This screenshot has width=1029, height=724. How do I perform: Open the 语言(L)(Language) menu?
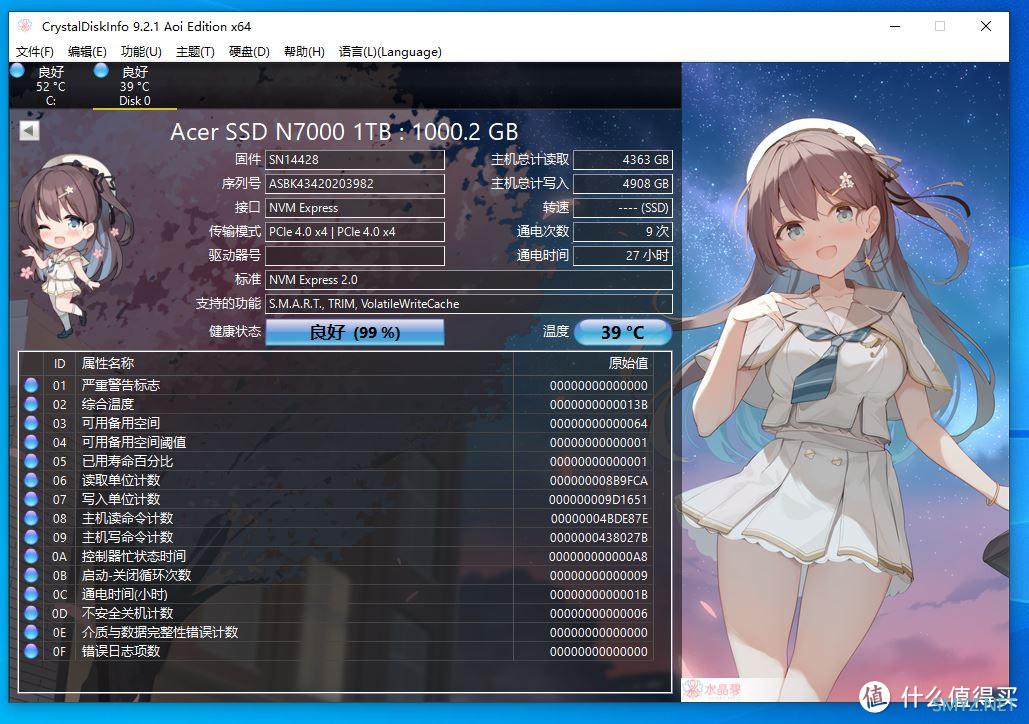click(390, 52)
